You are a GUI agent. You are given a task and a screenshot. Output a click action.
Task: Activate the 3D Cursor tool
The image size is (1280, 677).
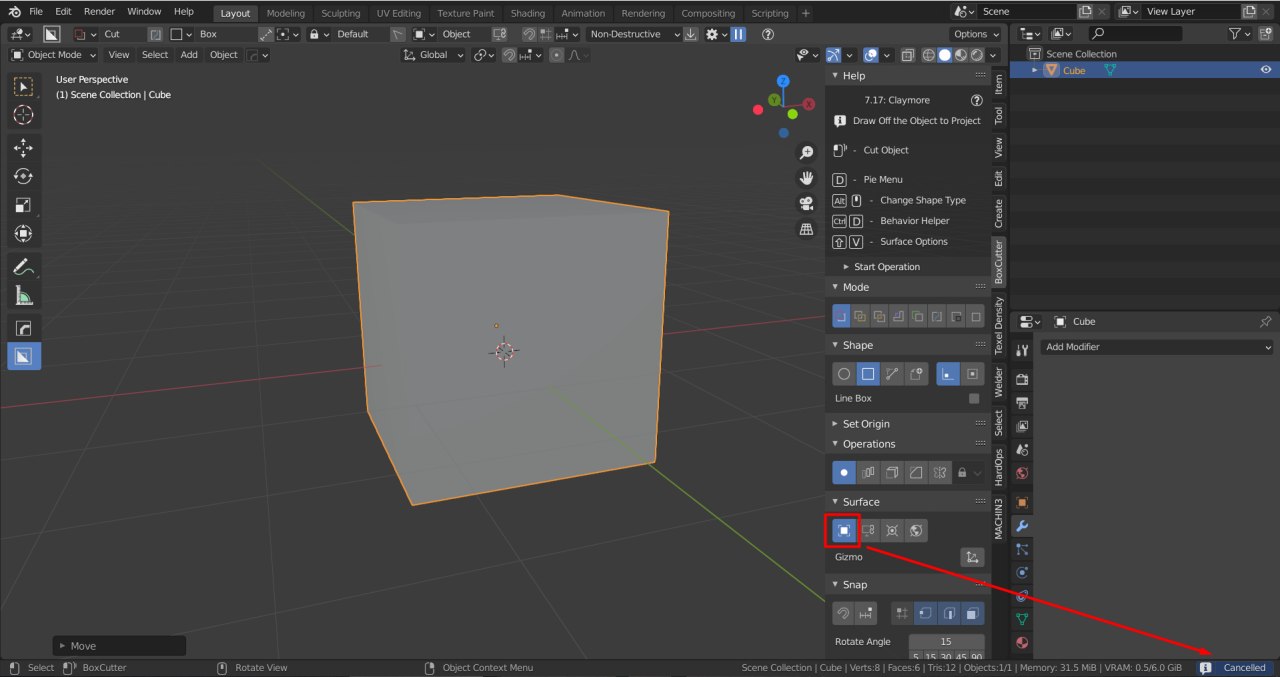(x=24, y=116)
